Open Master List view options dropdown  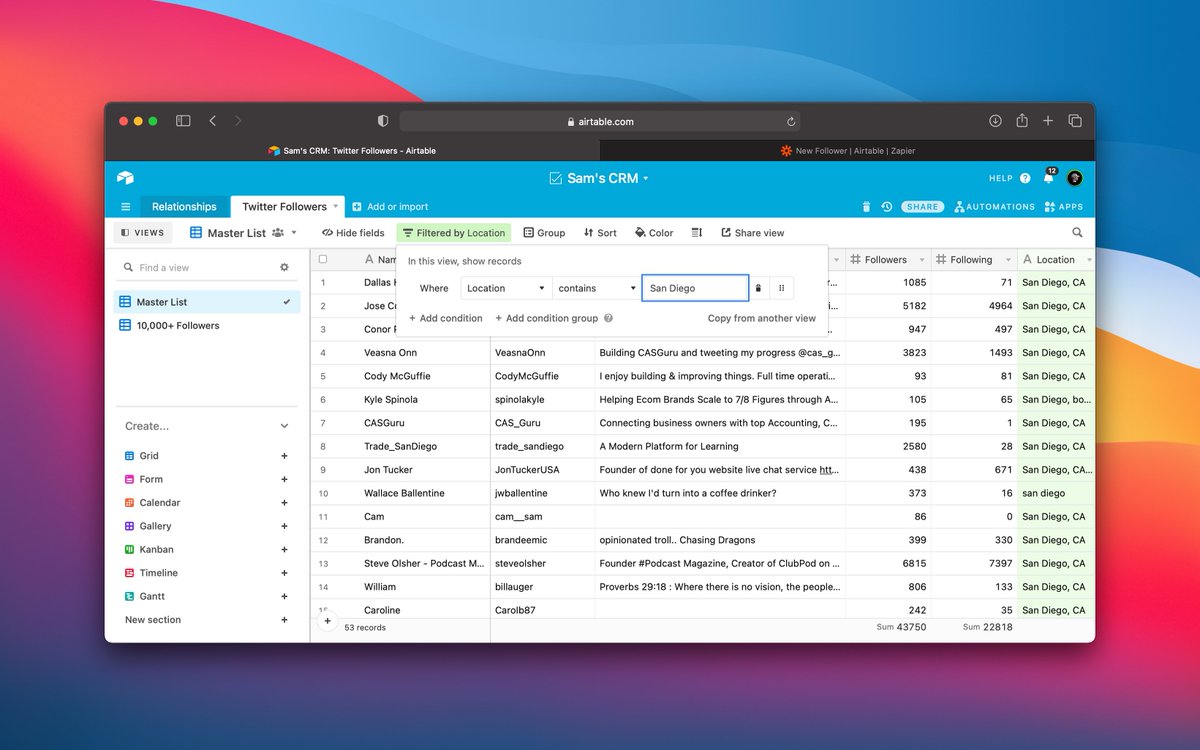pyautogui.click(x=294, y=233)
